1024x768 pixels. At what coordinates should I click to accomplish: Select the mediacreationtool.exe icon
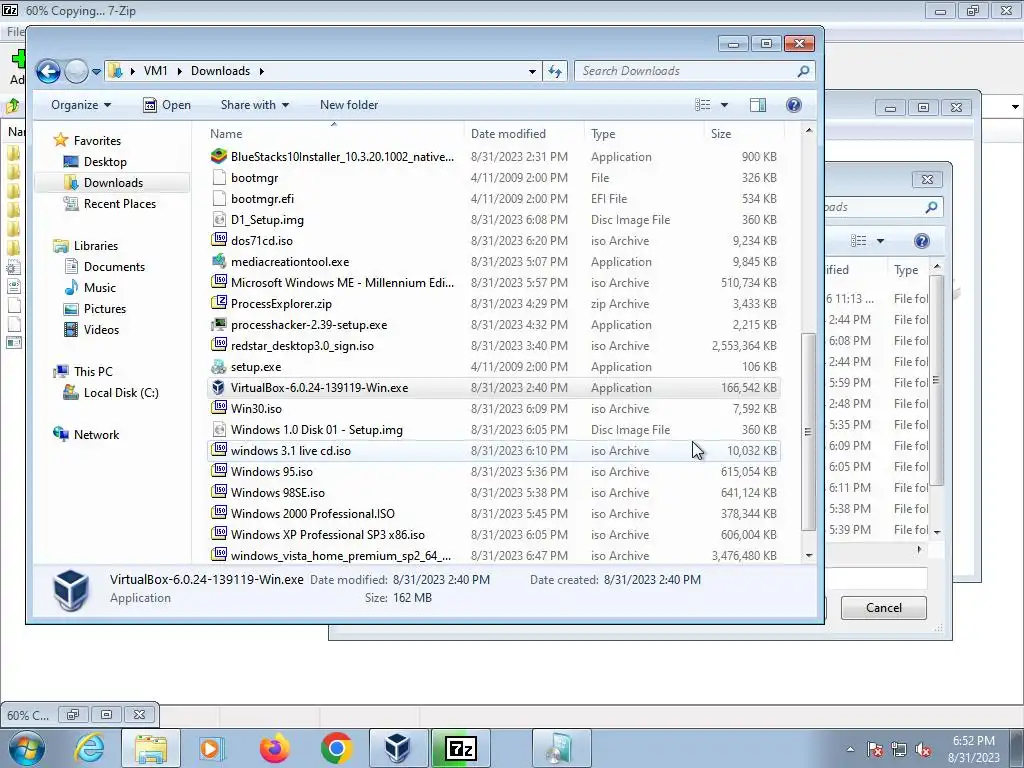[219, 261]
